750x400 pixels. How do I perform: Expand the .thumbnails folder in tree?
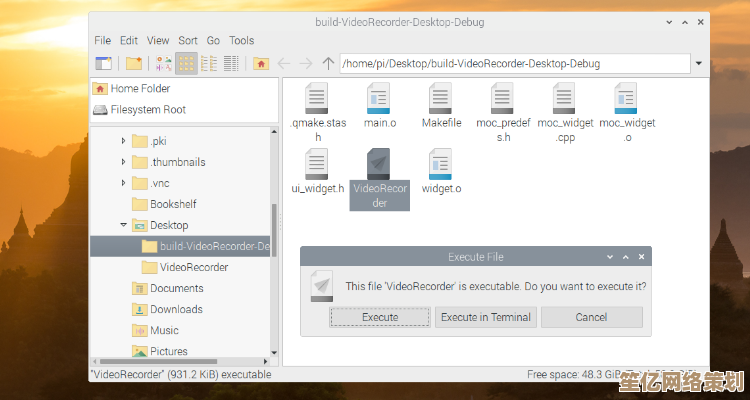(x=124, y=162)
